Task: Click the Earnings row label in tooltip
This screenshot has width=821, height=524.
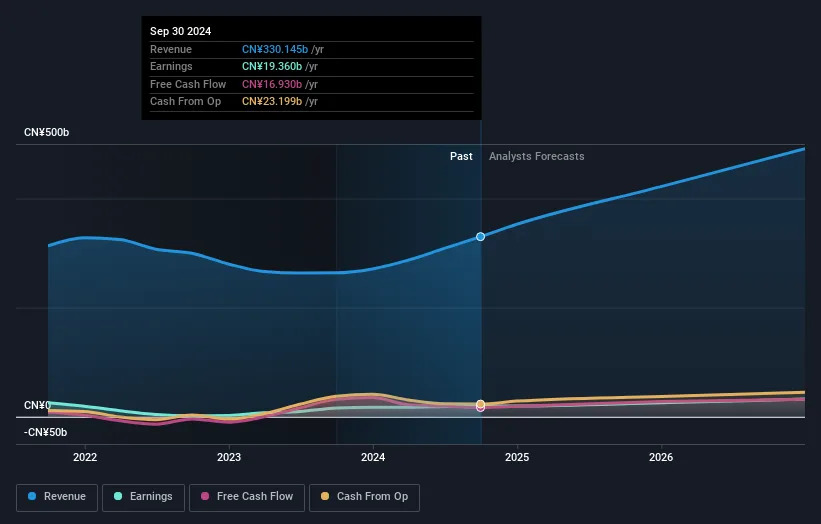Action: 171,66
